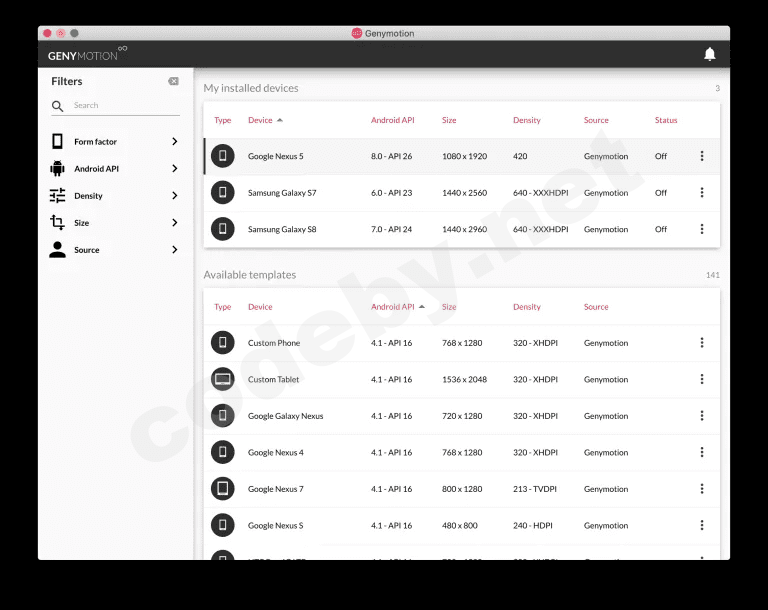Viewport: 768px width, 610px height.
Task: Sort installed devices by Type column
Action: point(222,120)
